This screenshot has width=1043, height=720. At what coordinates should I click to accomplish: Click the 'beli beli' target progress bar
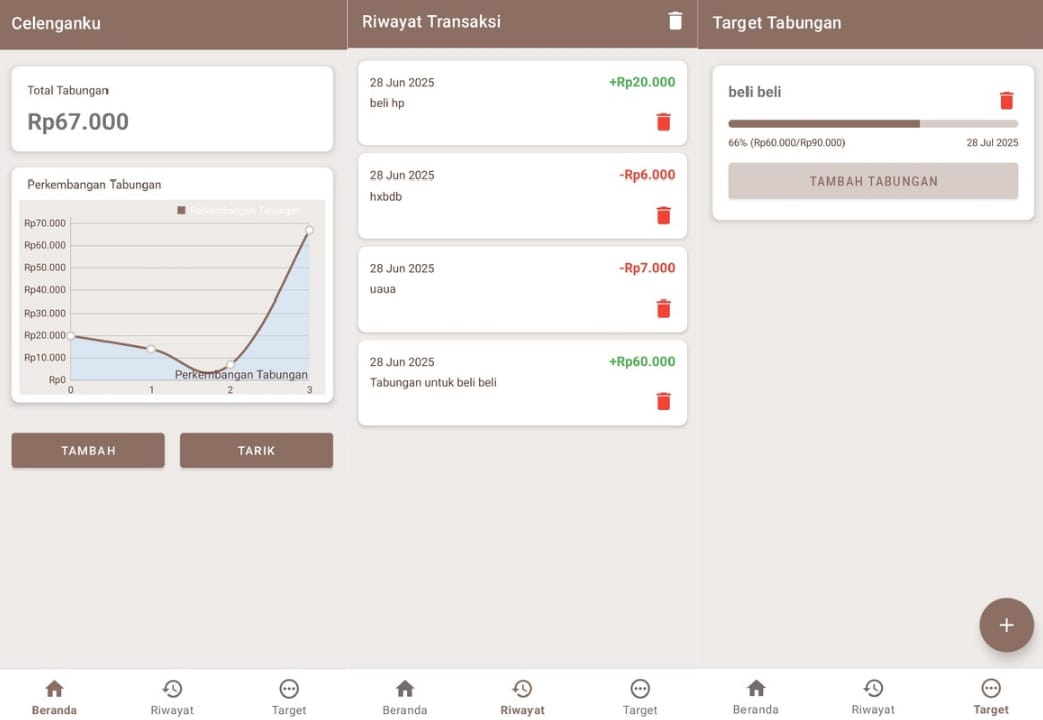(873, 124)
